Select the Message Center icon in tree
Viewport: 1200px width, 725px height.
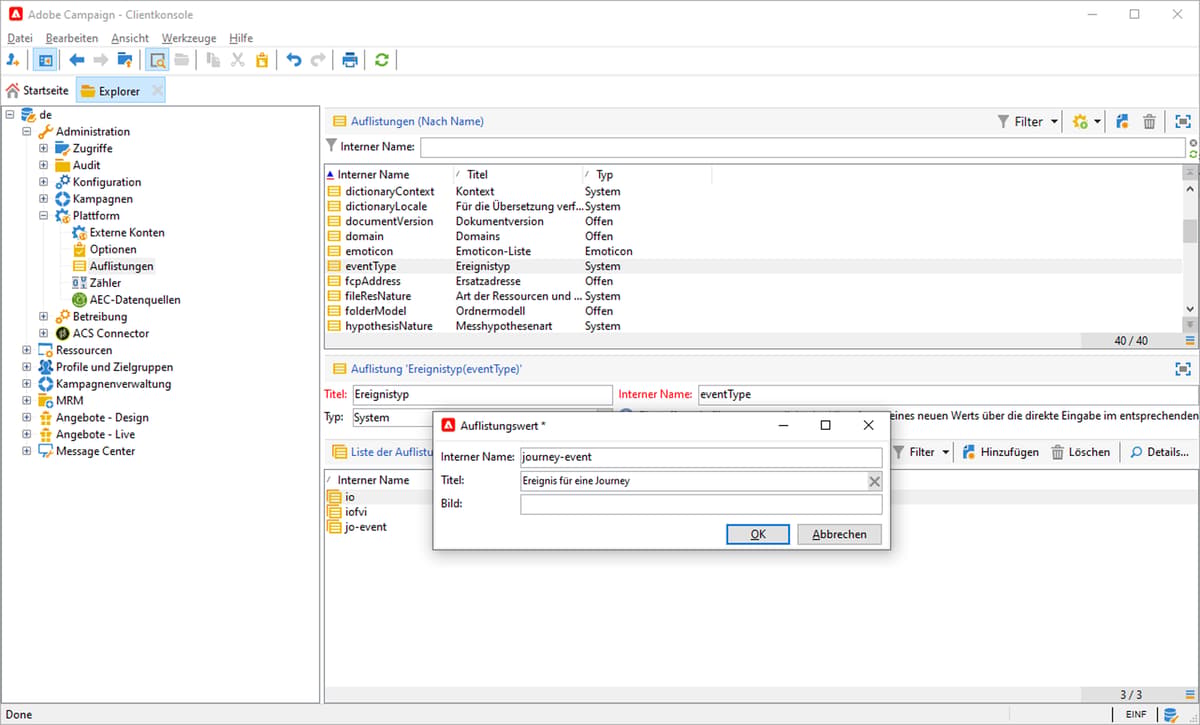coord(46,451)
